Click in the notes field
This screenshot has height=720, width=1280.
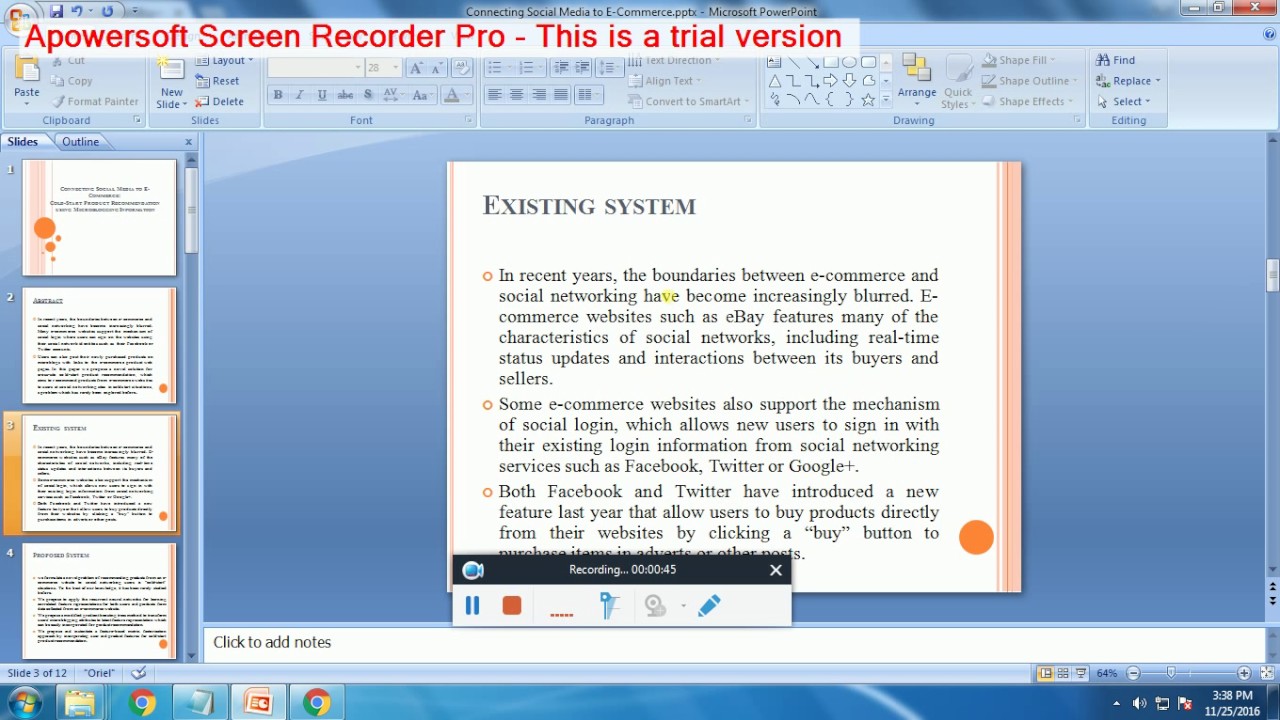tap(736, 642)
